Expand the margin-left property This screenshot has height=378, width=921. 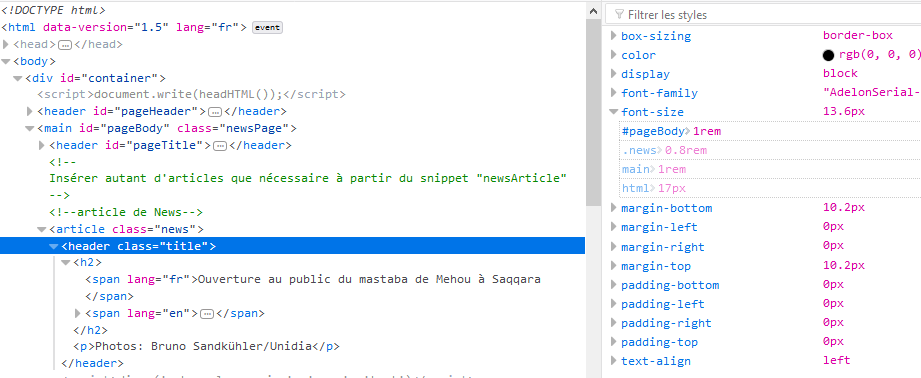[614, 227]
